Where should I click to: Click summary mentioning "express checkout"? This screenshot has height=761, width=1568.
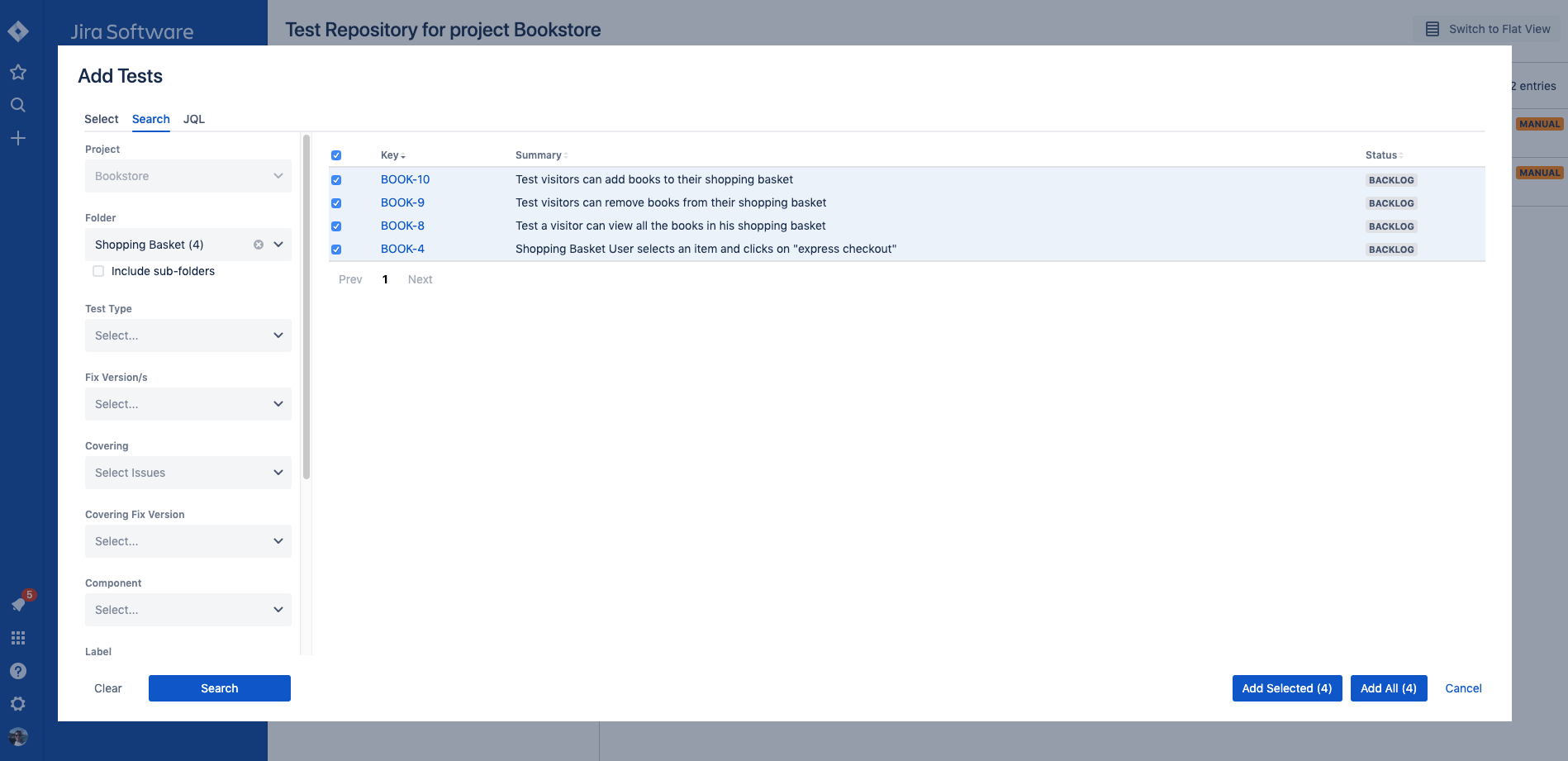coord(706,249)
